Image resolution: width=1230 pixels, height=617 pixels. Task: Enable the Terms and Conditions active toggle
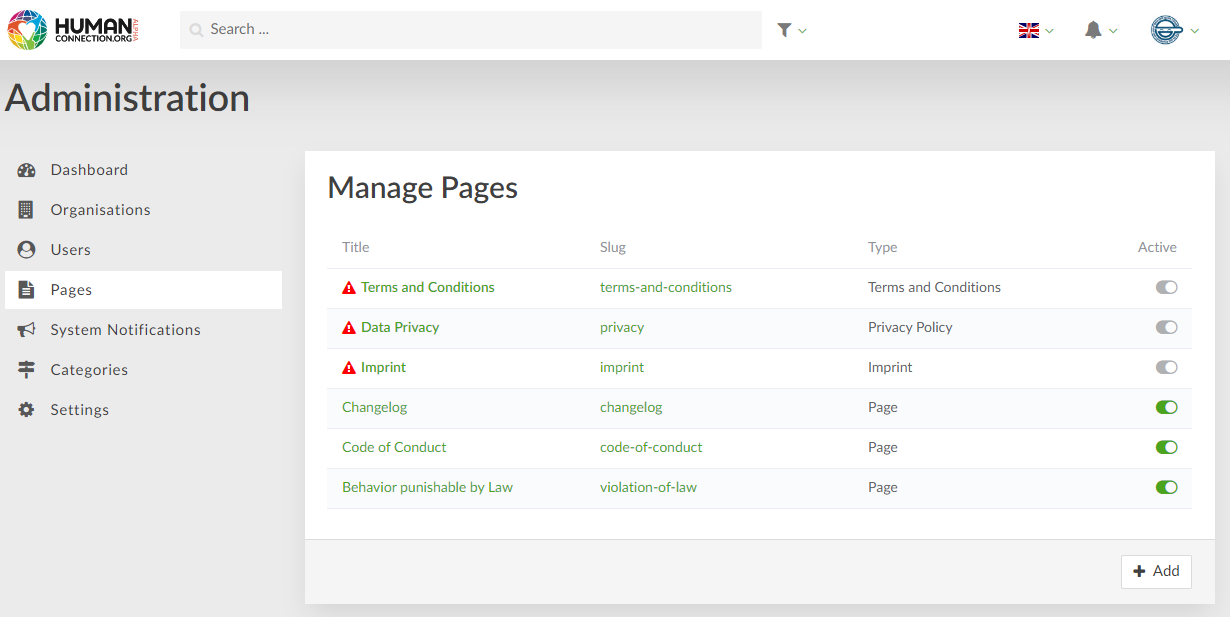pyautogui.click(x=1166, y=287)
